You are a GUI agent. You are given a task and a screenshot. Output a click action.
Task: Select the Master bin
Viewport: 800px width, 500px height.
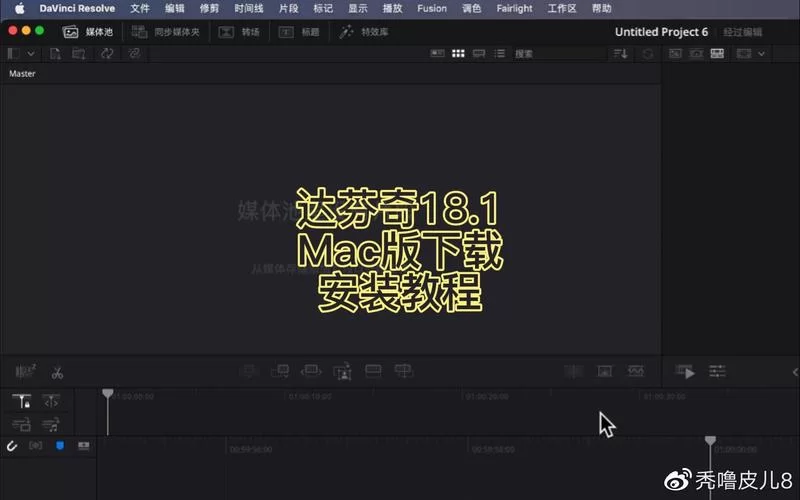[x=22, y=73]
